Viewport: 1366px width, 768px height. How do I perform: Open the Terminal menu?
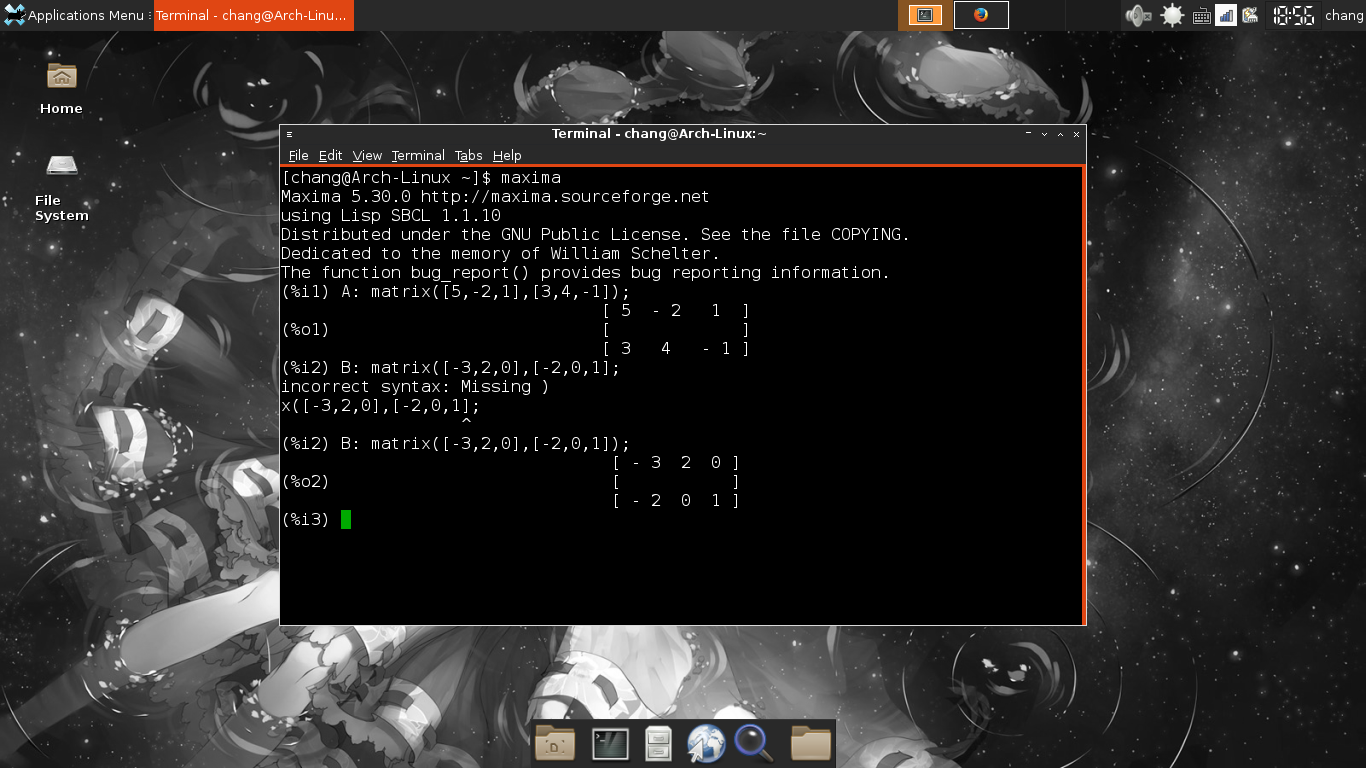pyautogui.click(x=418, y=155)
